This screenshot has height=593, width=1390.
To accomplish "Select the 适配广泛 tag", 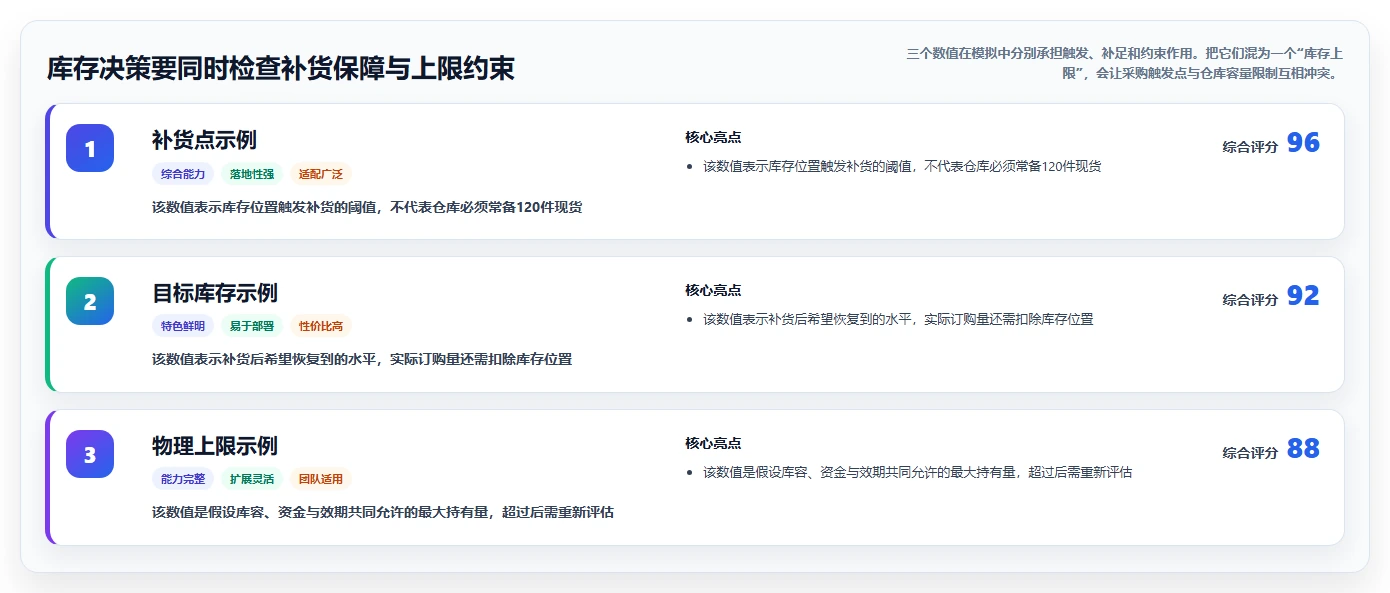I will (321, 174).
